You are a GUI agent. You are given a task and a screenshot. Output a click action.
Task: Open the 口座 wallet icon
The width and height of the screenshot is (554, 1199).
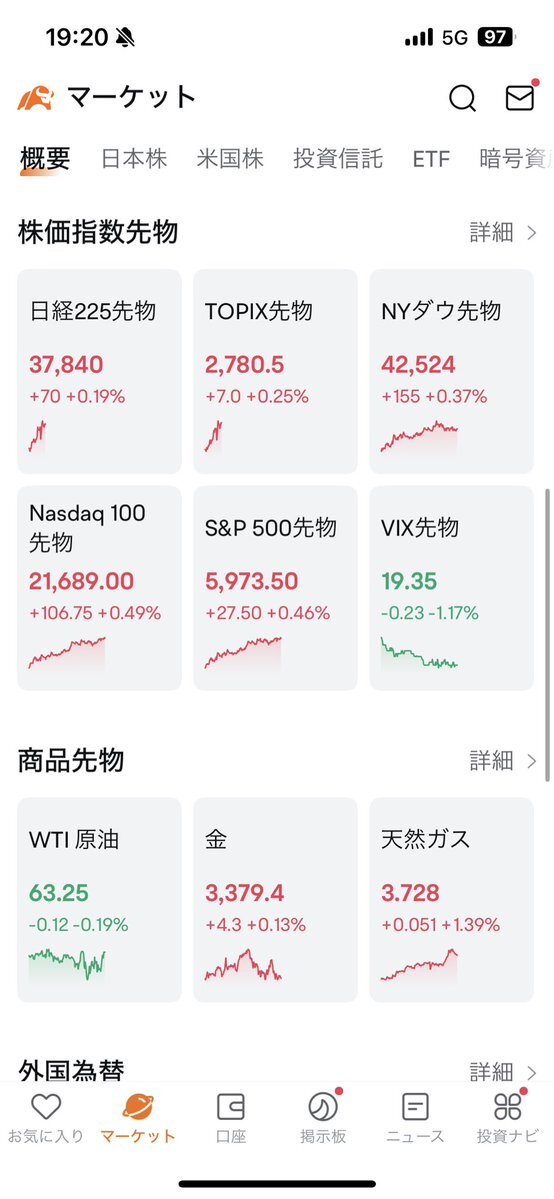point(230,1106)
